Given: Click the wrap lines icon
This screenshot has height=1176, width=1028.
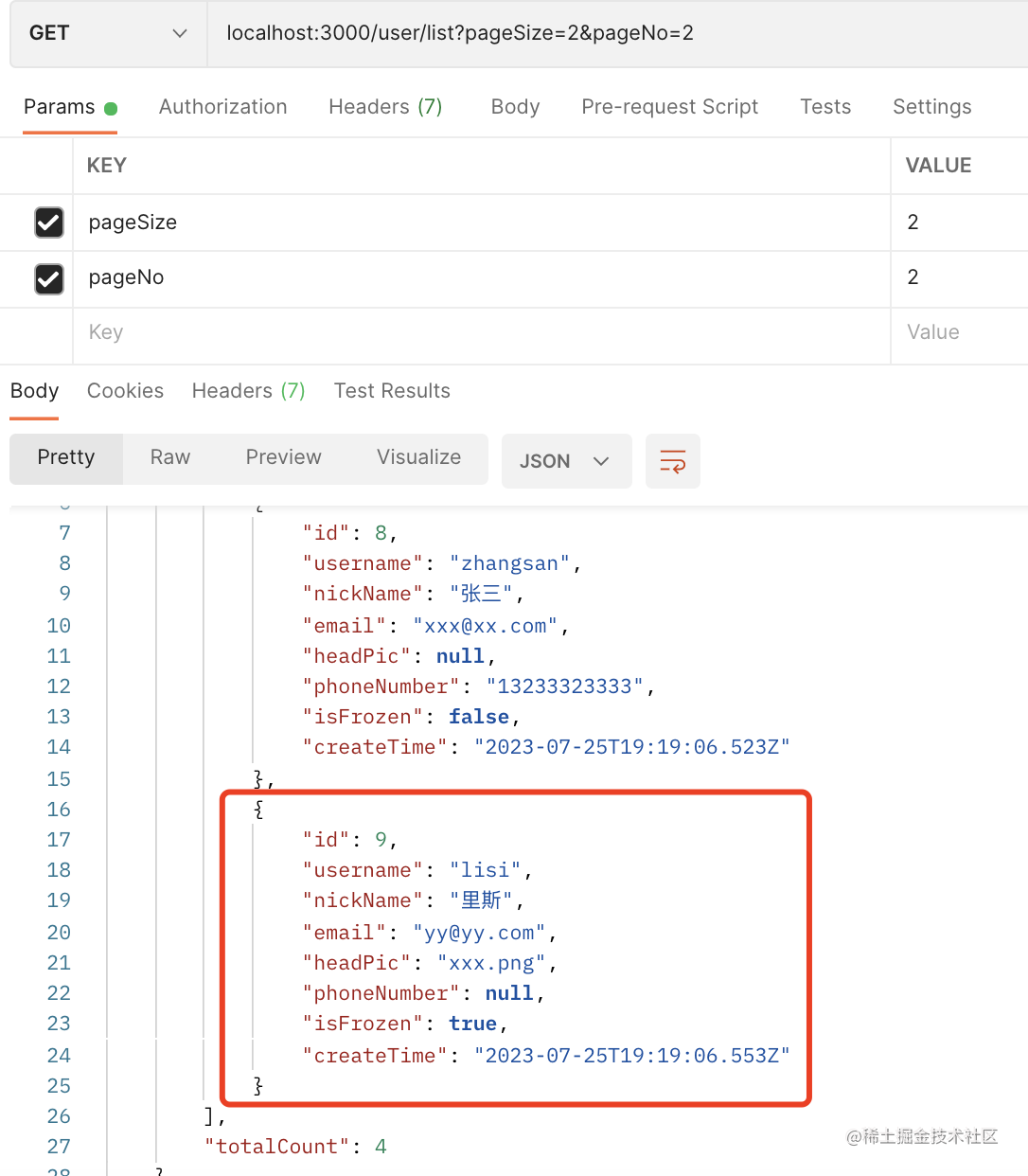Looking at the screenshot, I should (672, 461).
